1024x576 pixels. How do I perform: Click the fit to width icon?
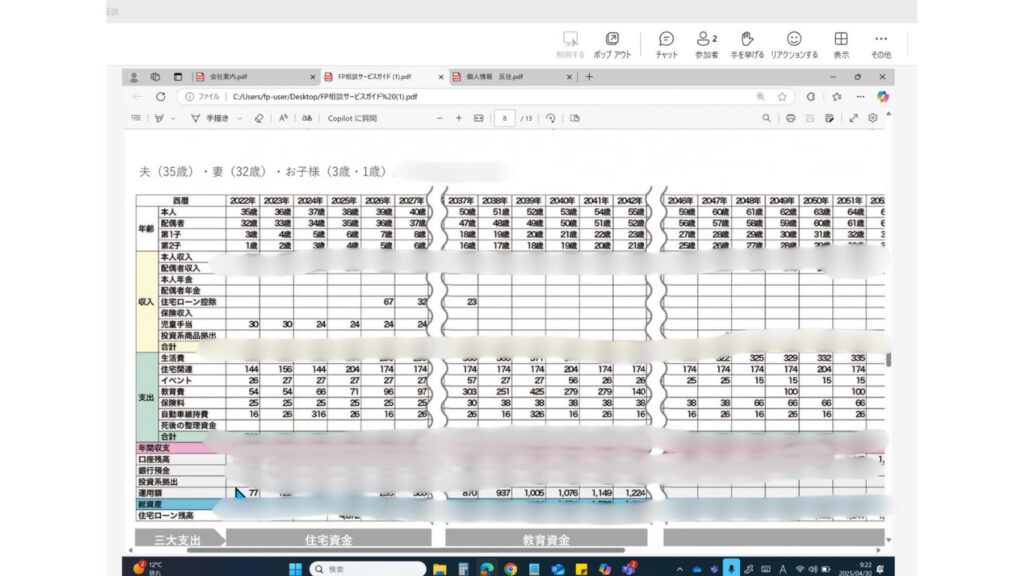tap(479, 118)
